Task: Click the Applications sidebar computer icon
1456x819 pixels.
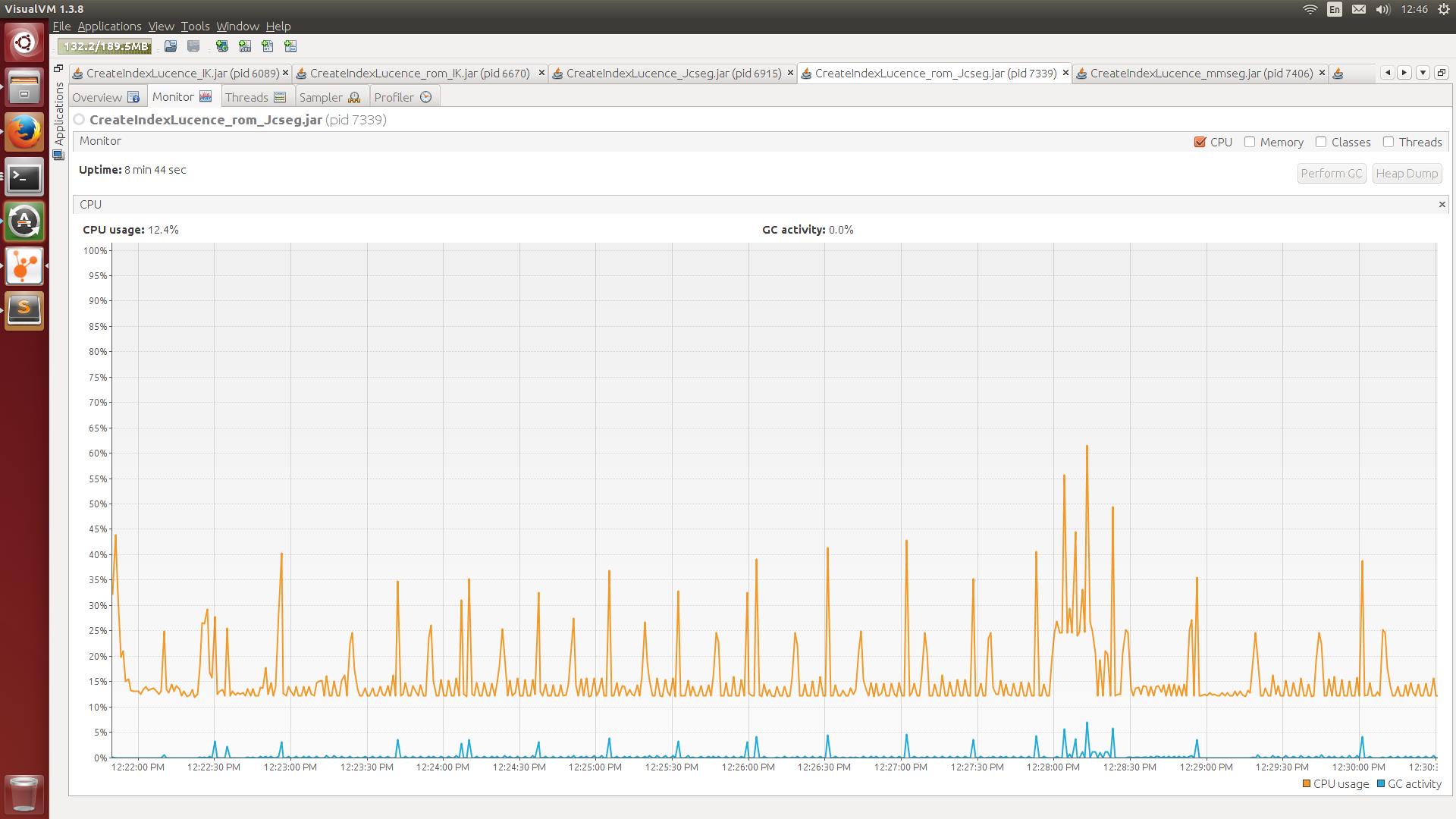Action: coord(58,155)
